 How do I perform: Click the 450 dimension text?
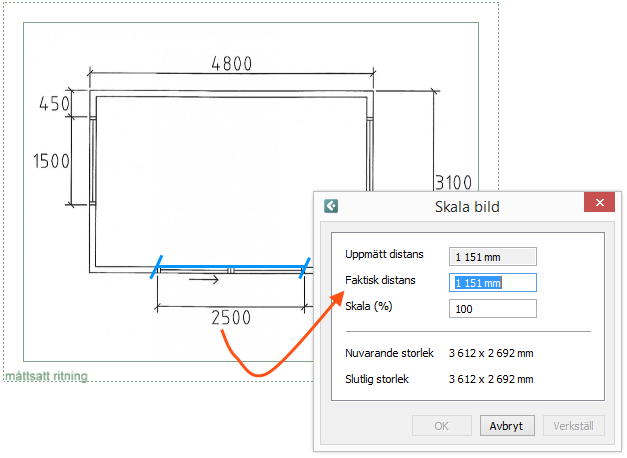tap(54, 104)
